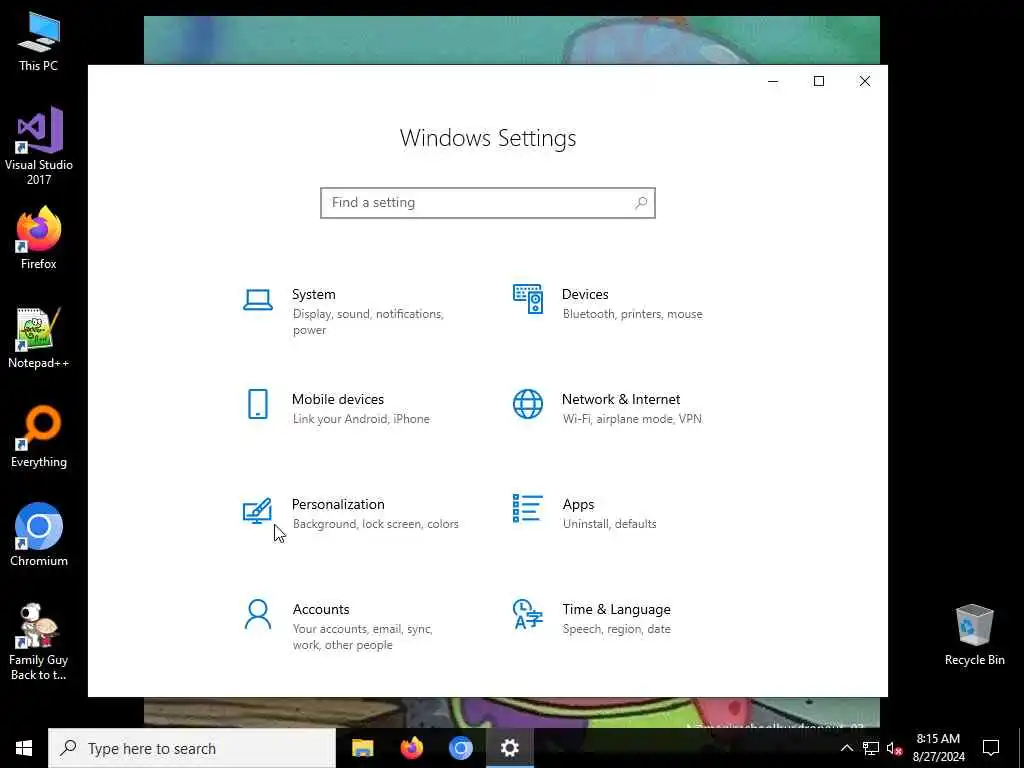The width and height of the screenshot is (1024, 768).
Task: Select the Chromium desktop shortcut
Action: click(39, 535)
